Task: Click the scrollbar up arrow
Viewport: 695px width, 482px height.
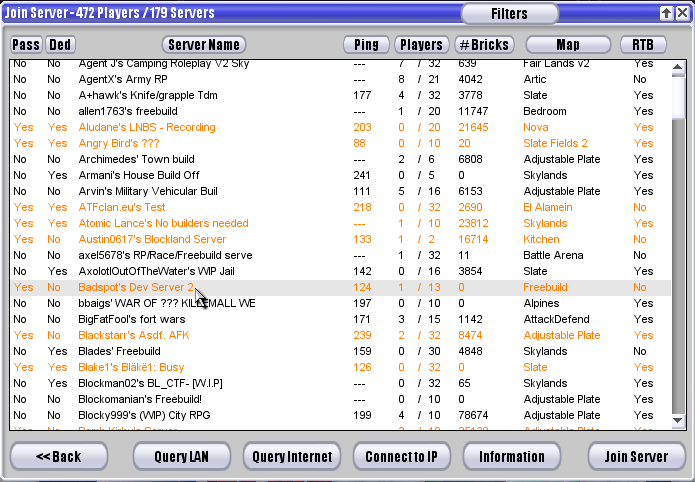Action: [679, 67]
